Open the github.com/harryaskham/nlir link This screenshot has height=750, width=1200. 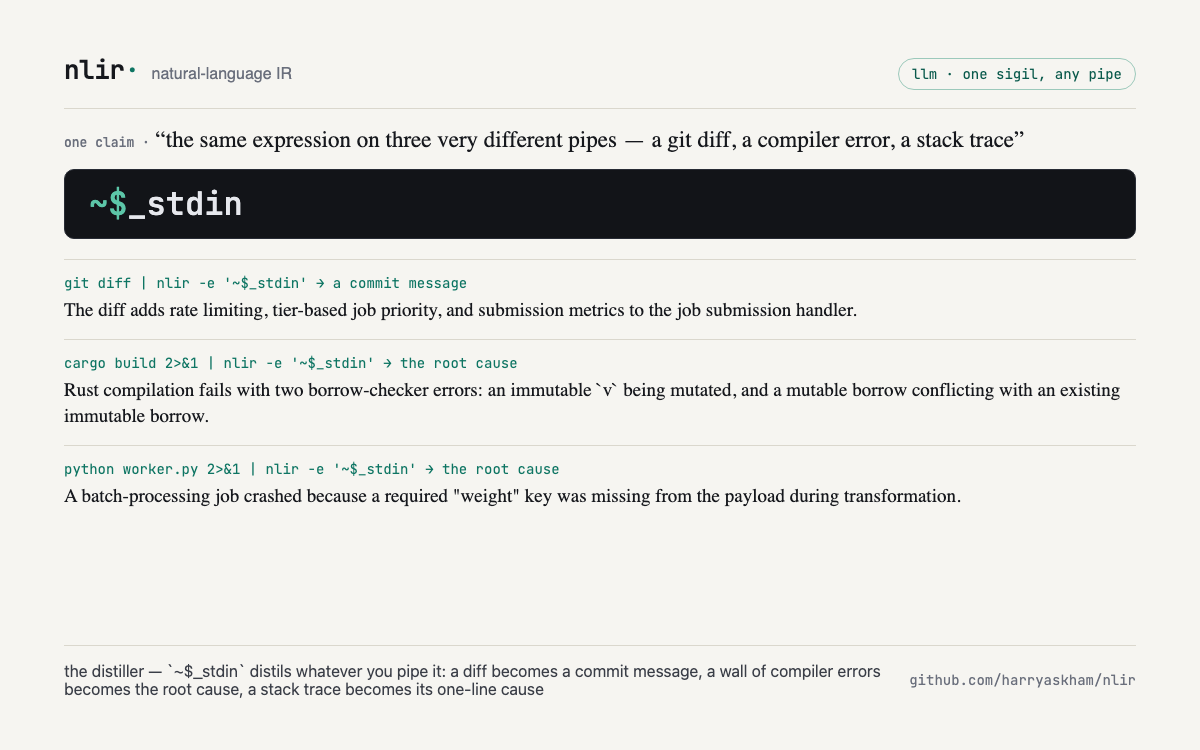[x=1022, y=680]
